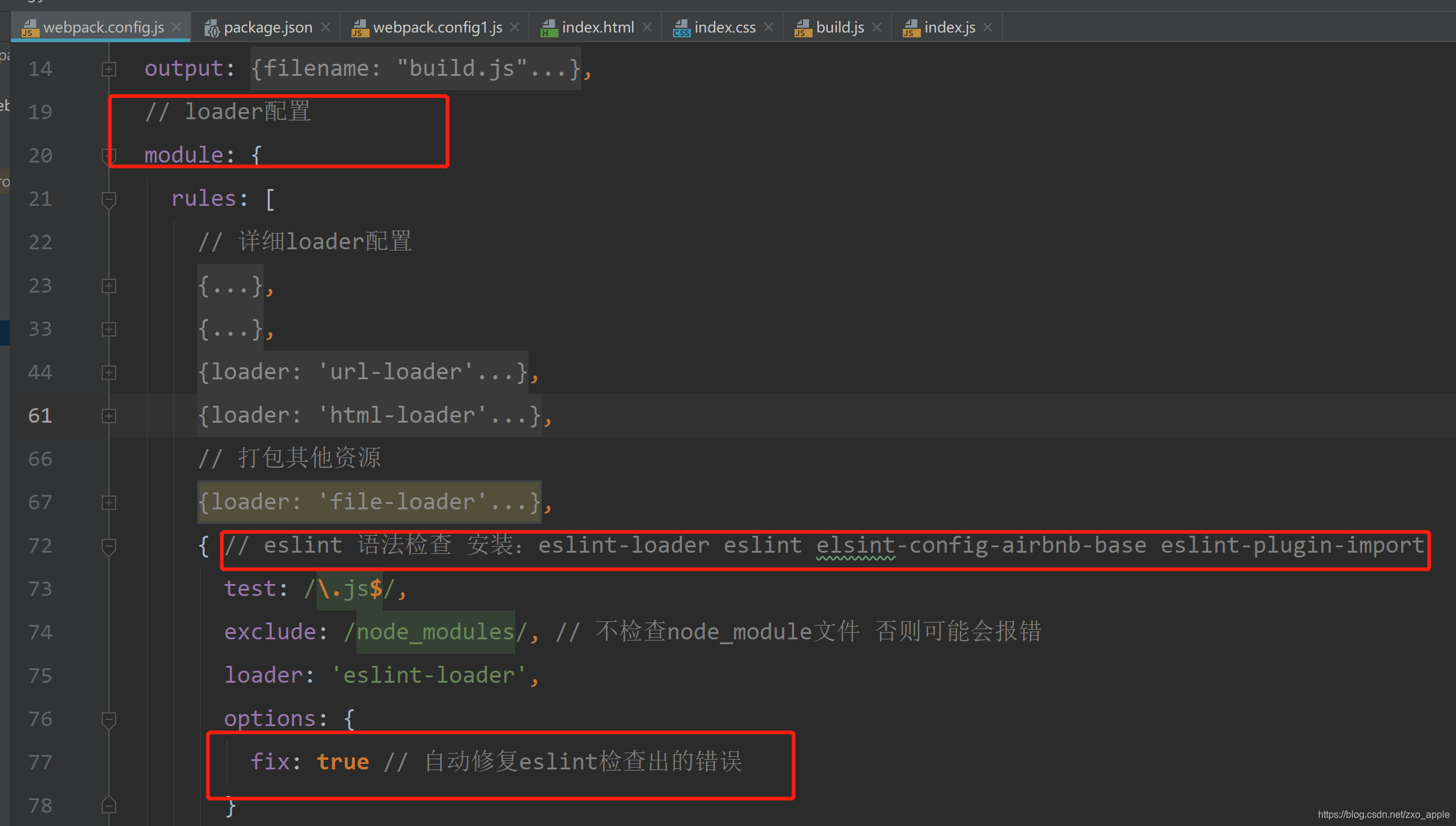Collapse the options block on line 76
This screenshot has width=1456, height=826.
(109, 720)
